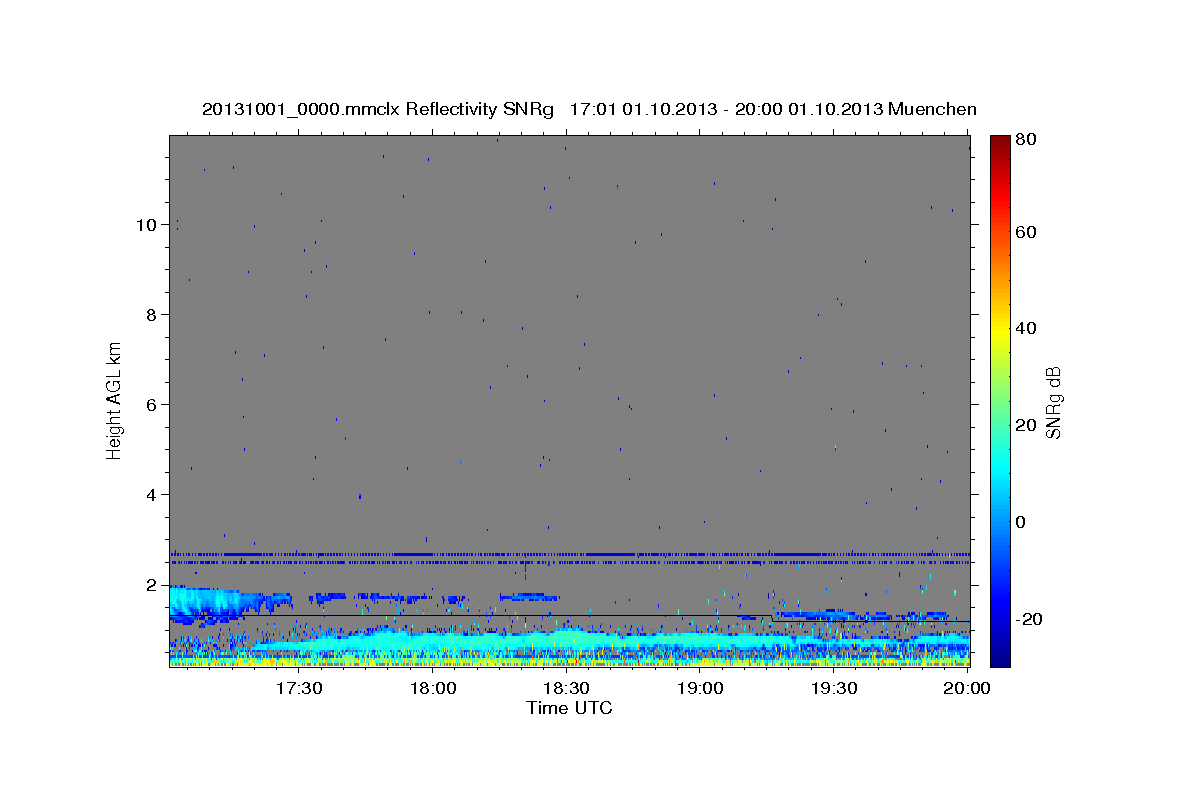Image resolution: width=1200 pixels, height=800 pixels.
Task: Click the colorbar value 0
Action: pos(1023,522)
